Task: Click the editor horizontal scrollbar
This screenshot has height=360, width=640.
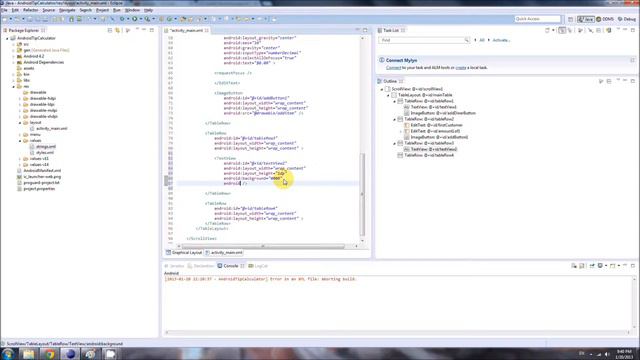Action: 263,246
